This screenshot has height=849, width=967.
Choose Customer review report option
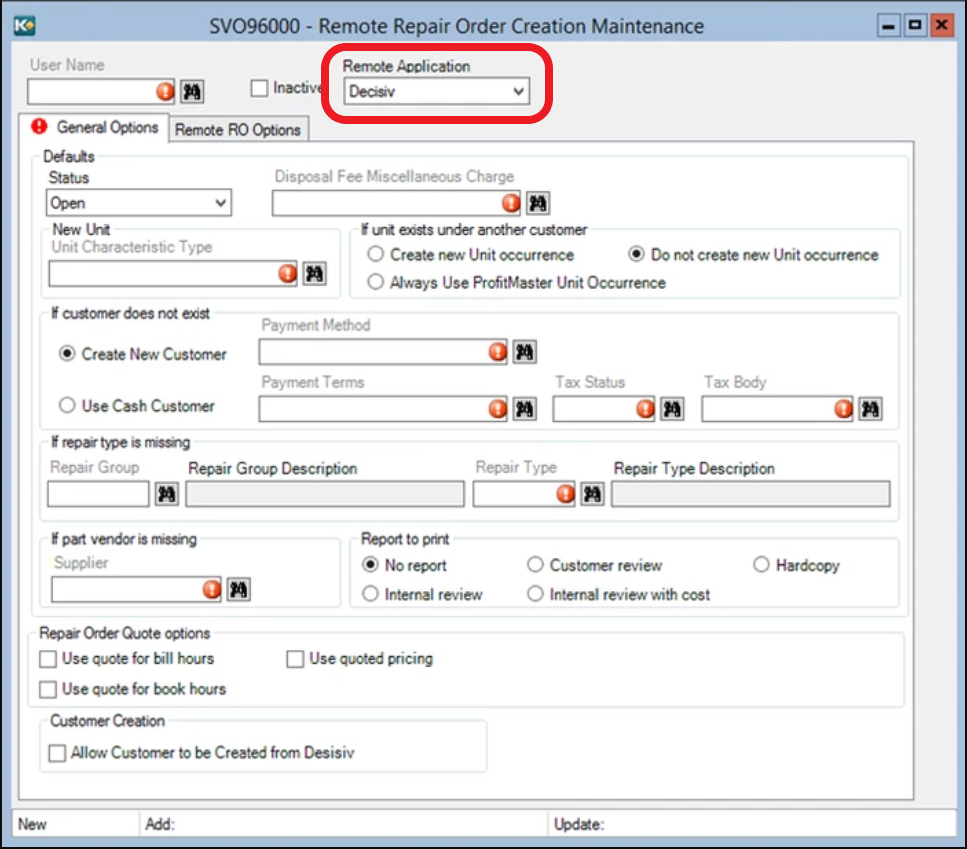pyautogui.click(x=536, y=565)
